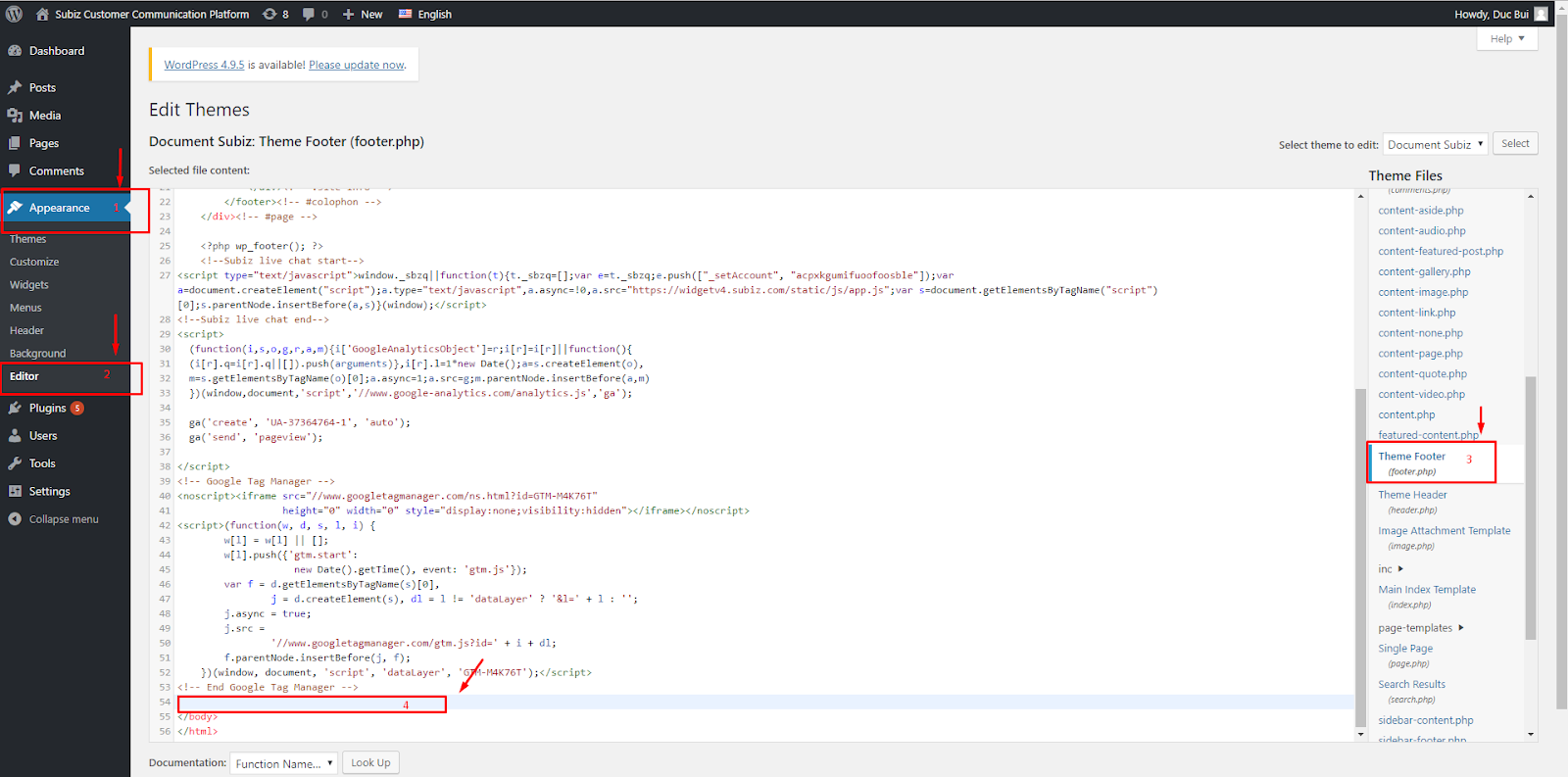This screenshot has width=1568, height=777.
Task: Open the updates icon showing 8
Action: tap(270, 14)
